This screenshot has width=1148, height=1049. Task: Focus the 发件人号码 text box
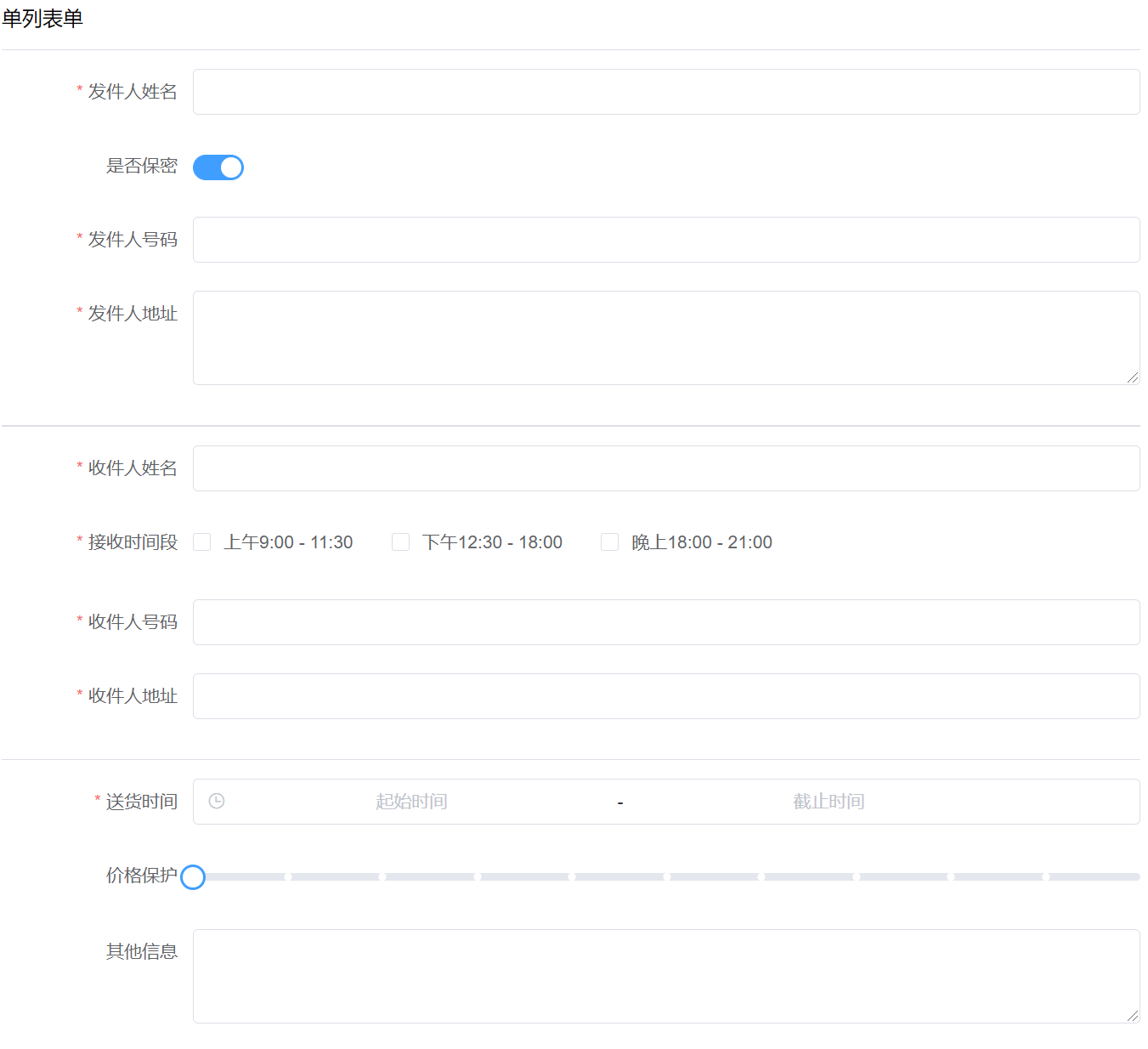click(666, 240)
